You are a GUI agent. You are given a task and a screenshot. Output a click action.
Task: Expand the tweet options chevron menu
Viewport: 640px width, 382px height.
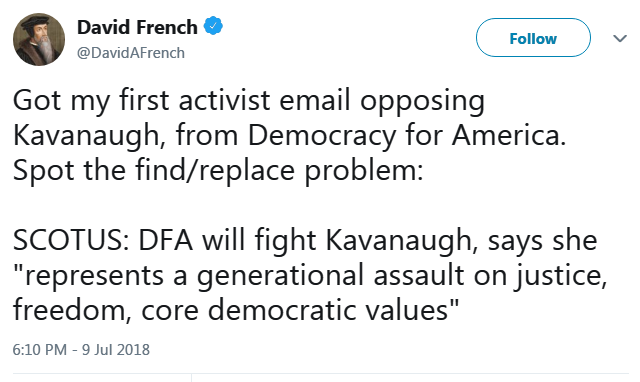620,38
